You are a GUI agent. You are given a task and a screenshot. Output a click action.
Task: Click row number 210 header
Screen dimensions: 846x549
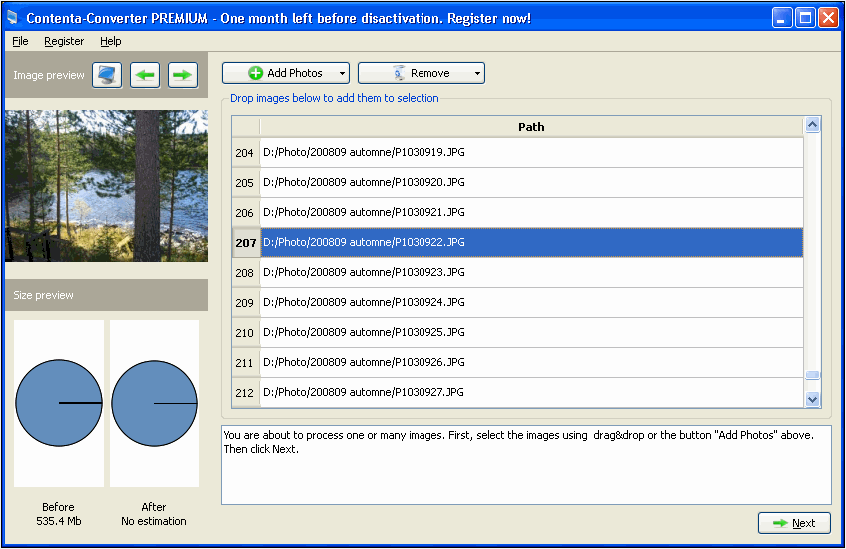click(x=245, y=332)
